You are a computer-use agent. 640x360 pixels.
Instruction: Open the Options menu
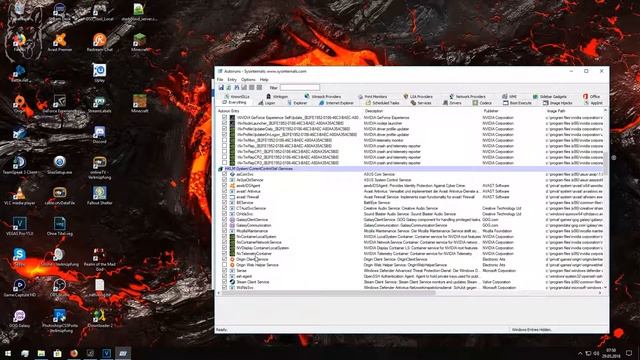248,80
